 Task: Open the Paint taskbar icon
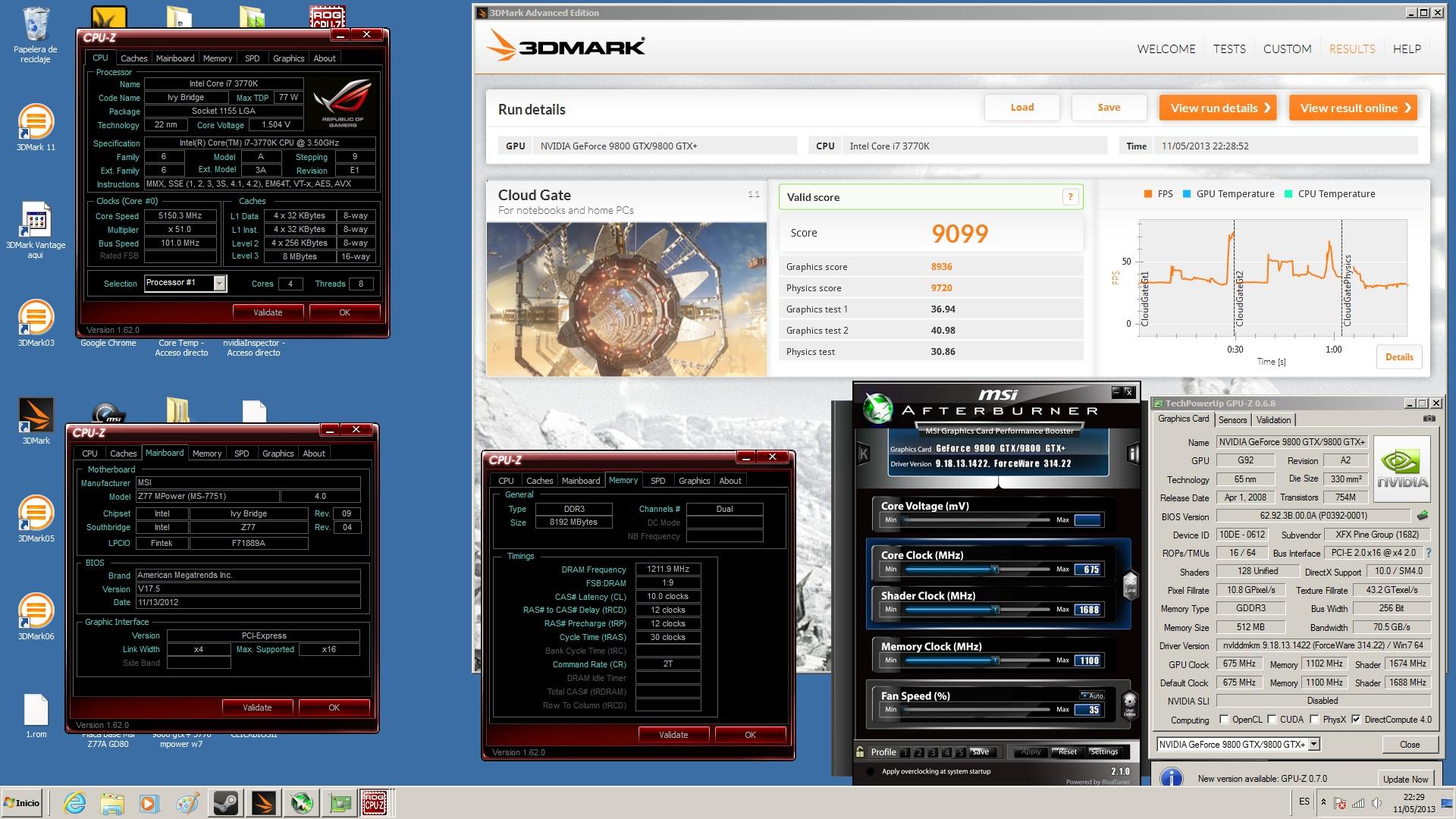[187, 802]
